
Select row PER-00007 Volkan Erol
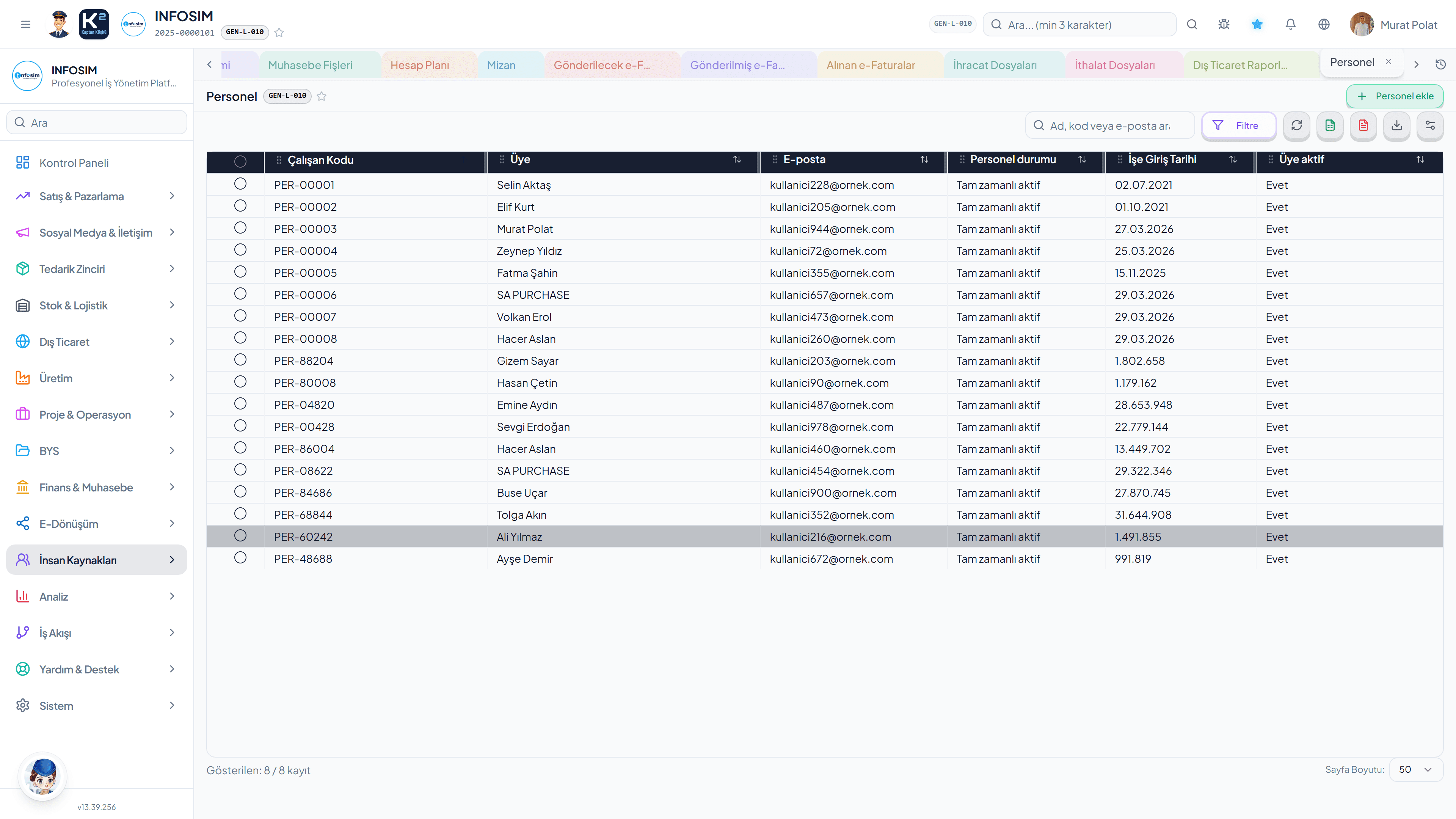240,315
